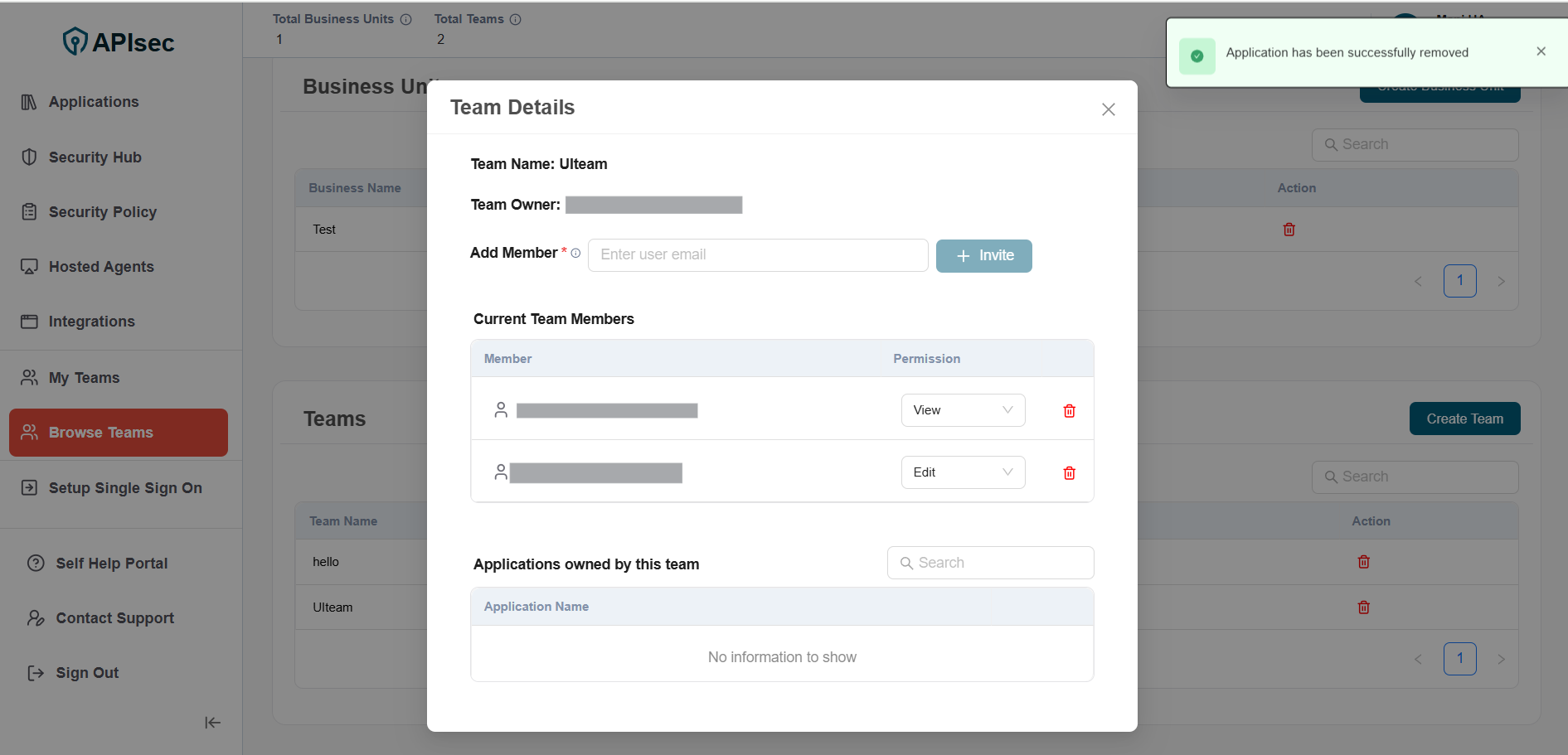
Task: Open Hosted Agents section
Action: click(101, 267)
